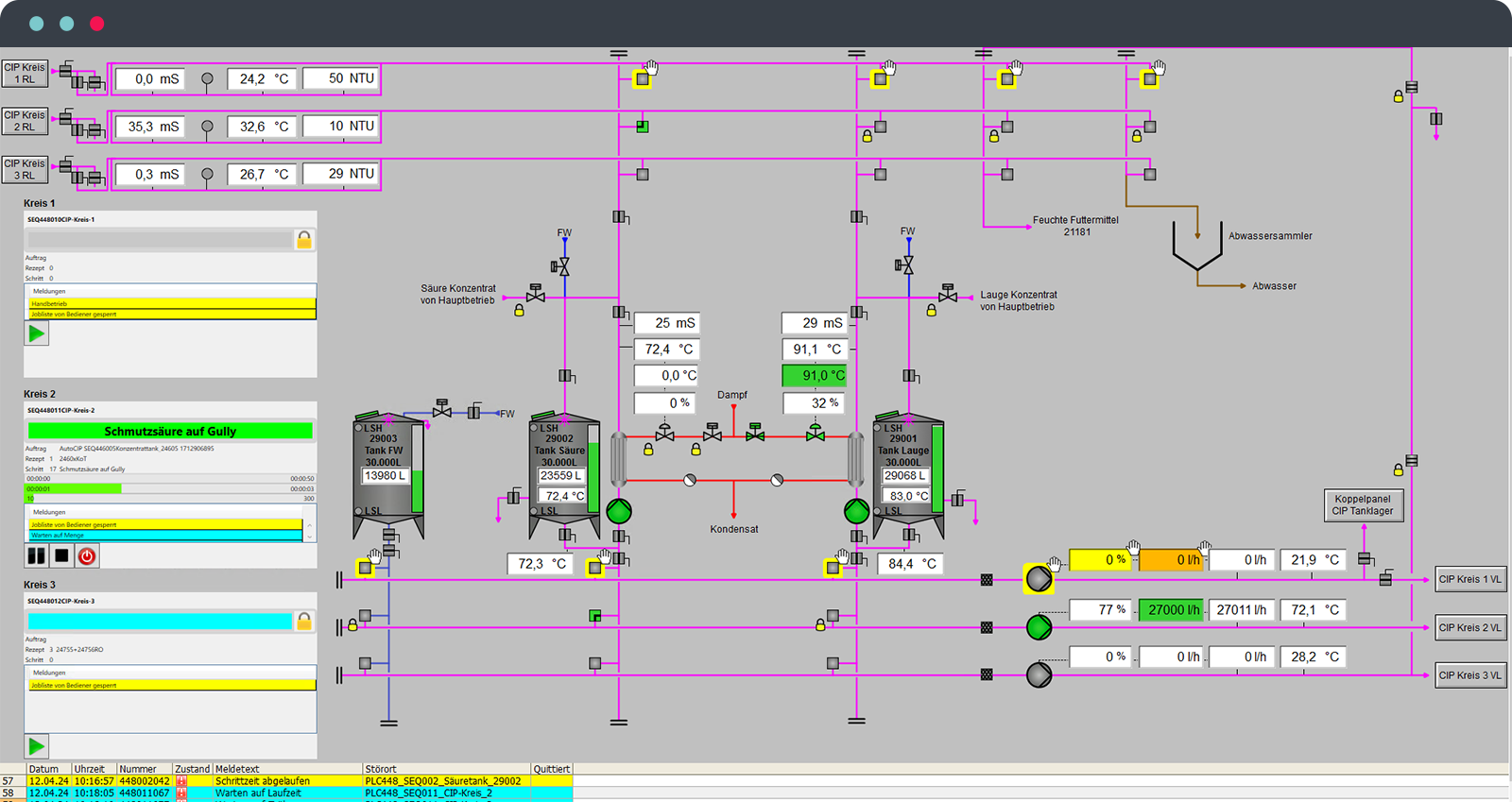Open the Koppelpanel CIP Tanklager button
Viewport: 1512px width, 802px height.
1363,505
